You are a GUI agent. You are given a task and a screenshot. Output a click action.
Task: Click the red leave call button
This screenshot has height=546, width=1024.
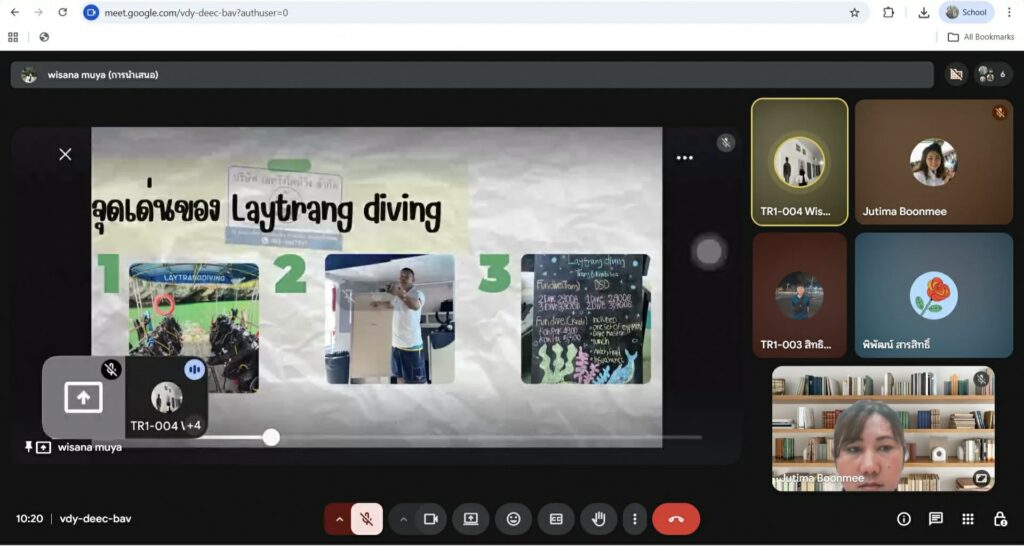676,519
